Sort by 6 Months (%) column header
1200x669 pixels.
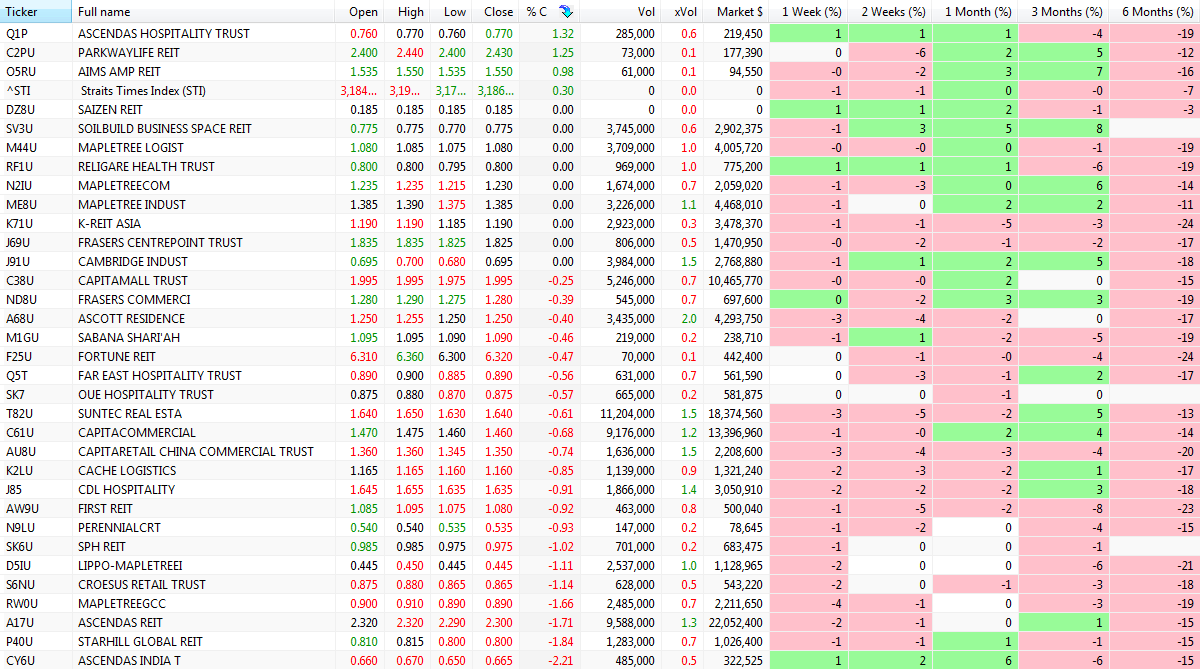click(1157, 11)
